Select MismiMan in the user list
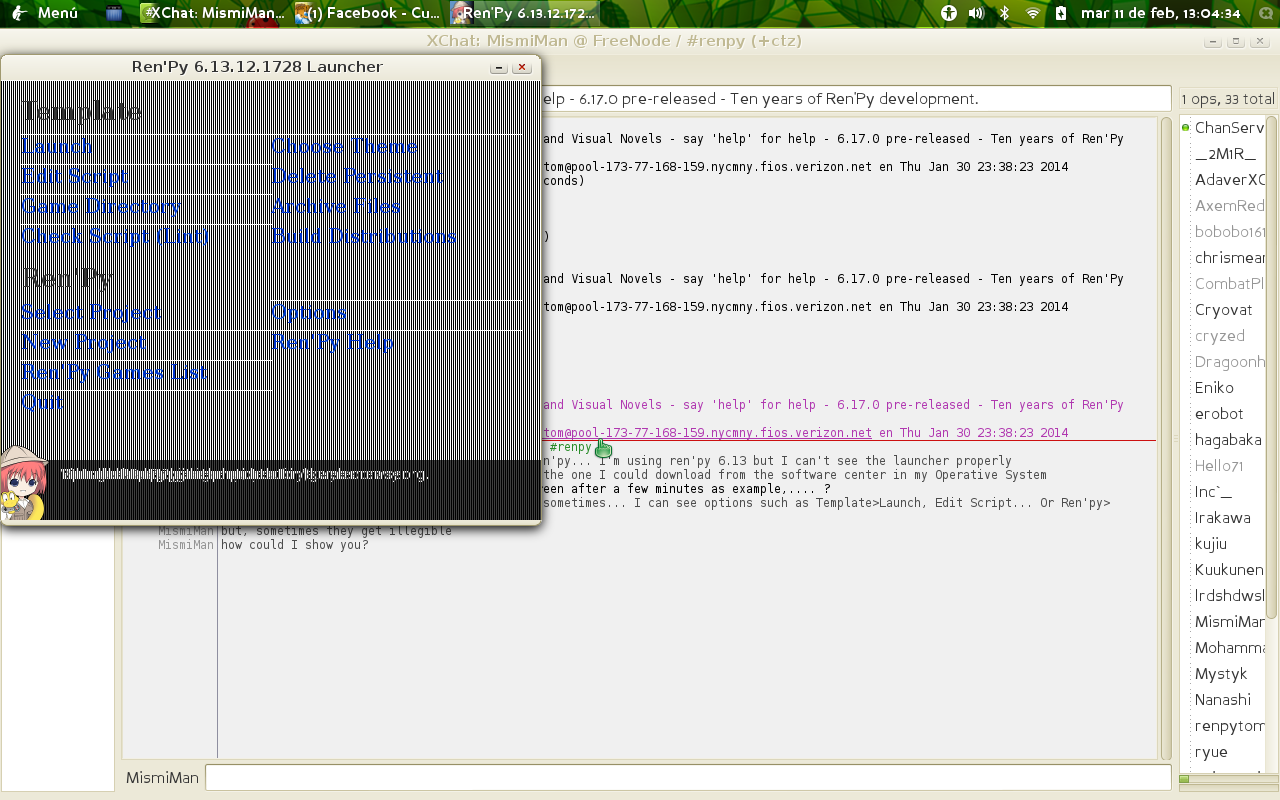The image size is (1280, 800). click(x=1229, y=621)
